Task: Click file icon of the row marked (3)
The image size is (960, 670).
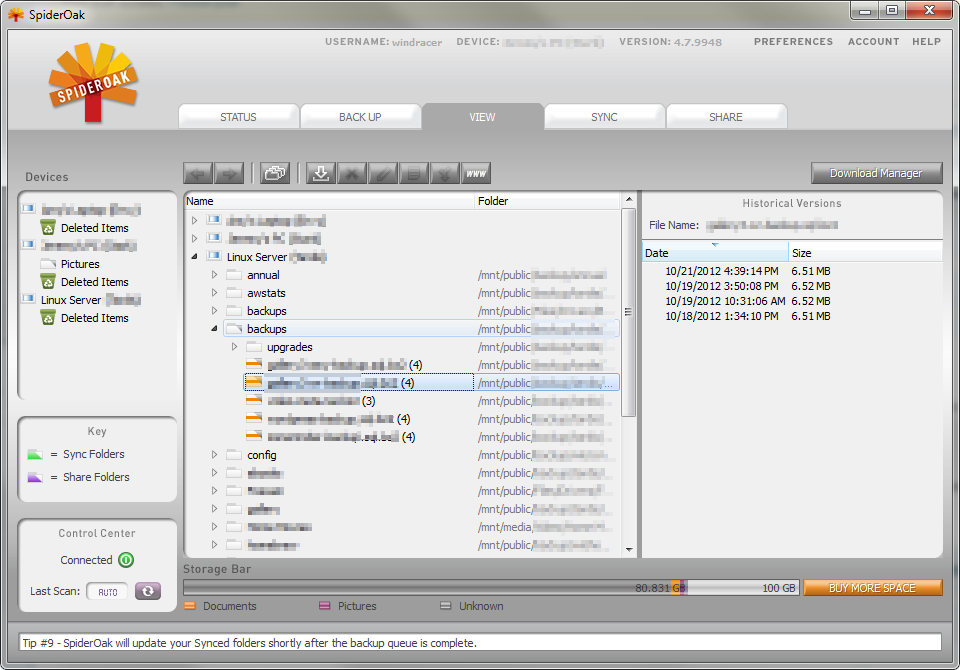Action: click(x=254, y=400)
